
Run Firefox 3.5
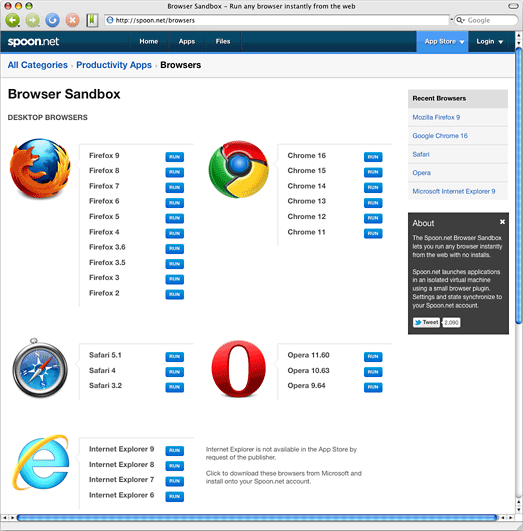tap(174, 264)
